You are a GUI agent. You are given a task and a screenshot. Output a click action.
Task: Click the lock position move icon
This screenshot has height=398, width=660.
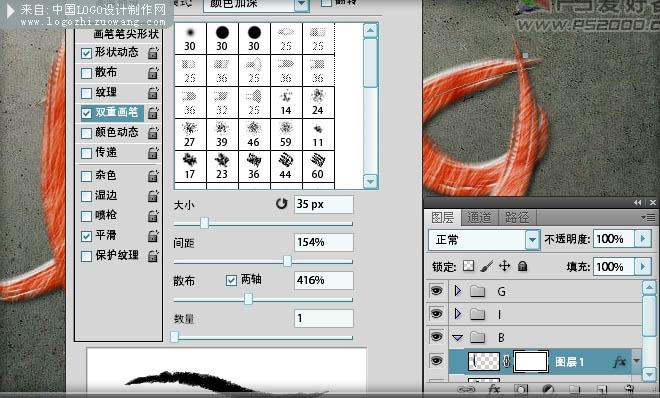(x=504, y=266)
